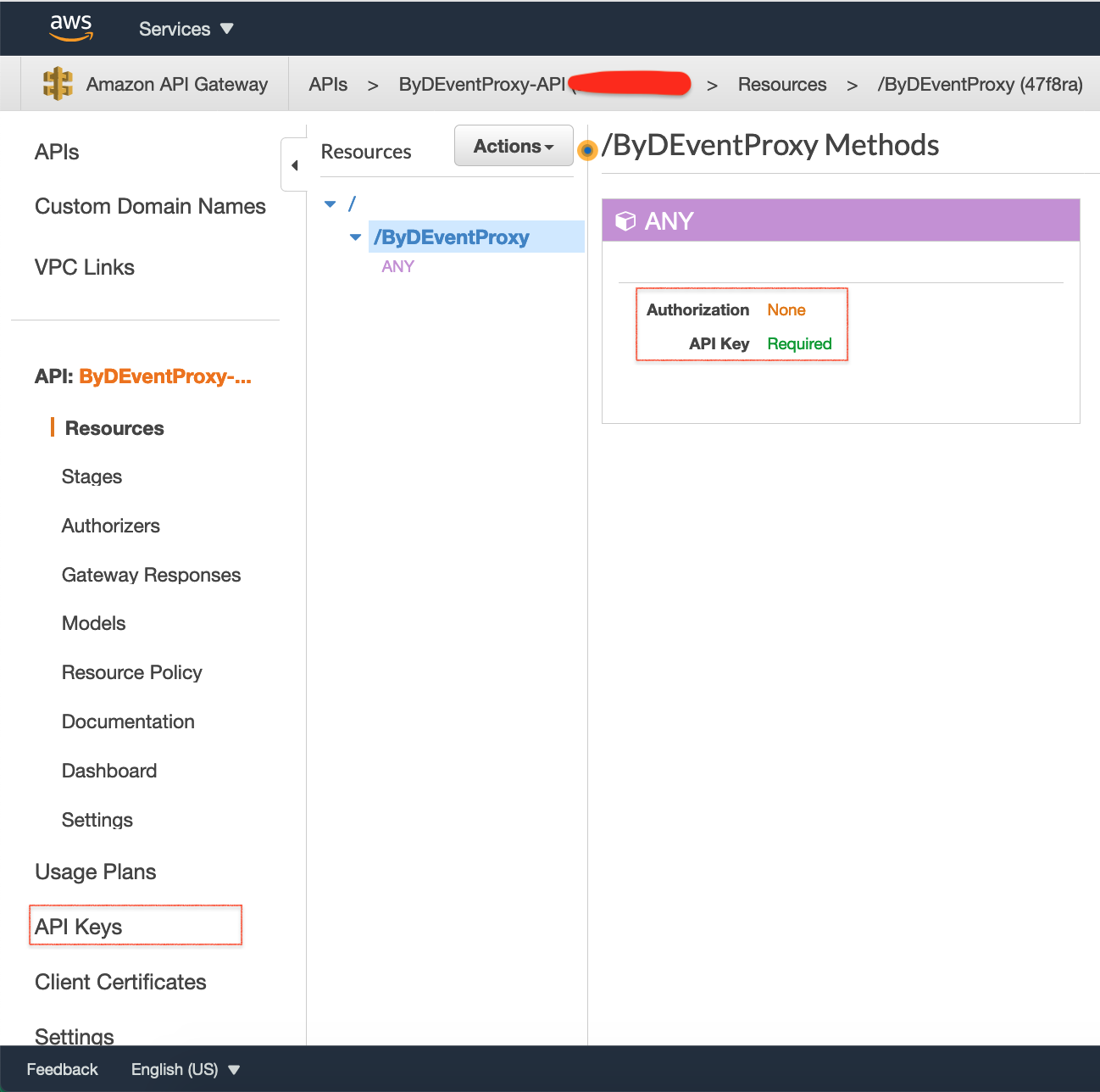This screenshot has width=1100, height=1092.
Task: Click /ByDEventProxy (47f8ra) breadcrumb
Action: coord(981,85)
